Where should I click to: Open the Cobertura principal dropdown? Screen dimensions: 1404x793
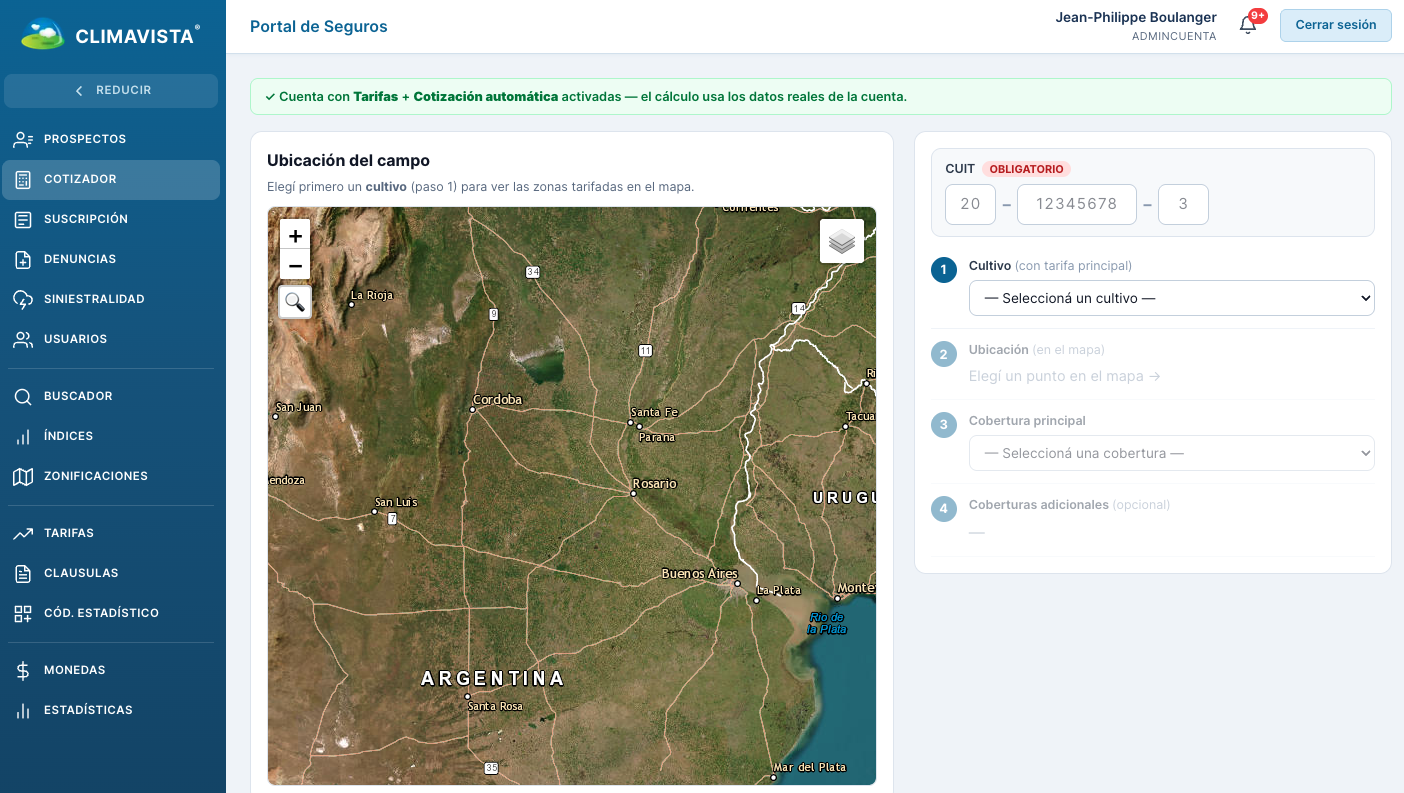coord(1171,453)
